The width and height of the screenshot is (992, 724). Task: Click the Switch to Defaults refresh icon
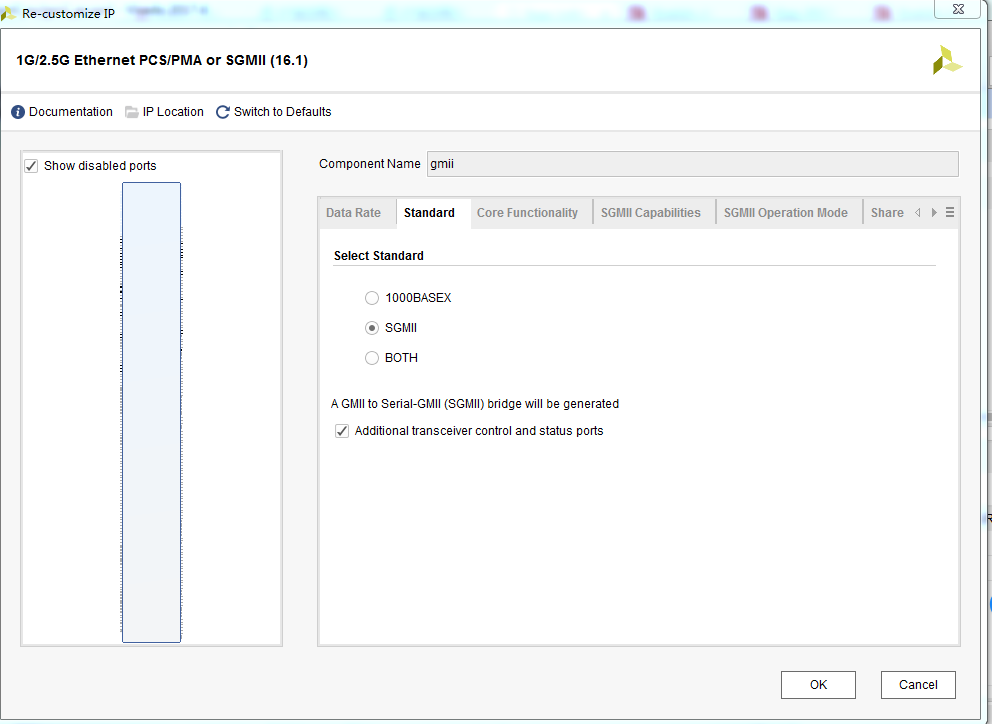pyautogui.click(x=223, y=112)
